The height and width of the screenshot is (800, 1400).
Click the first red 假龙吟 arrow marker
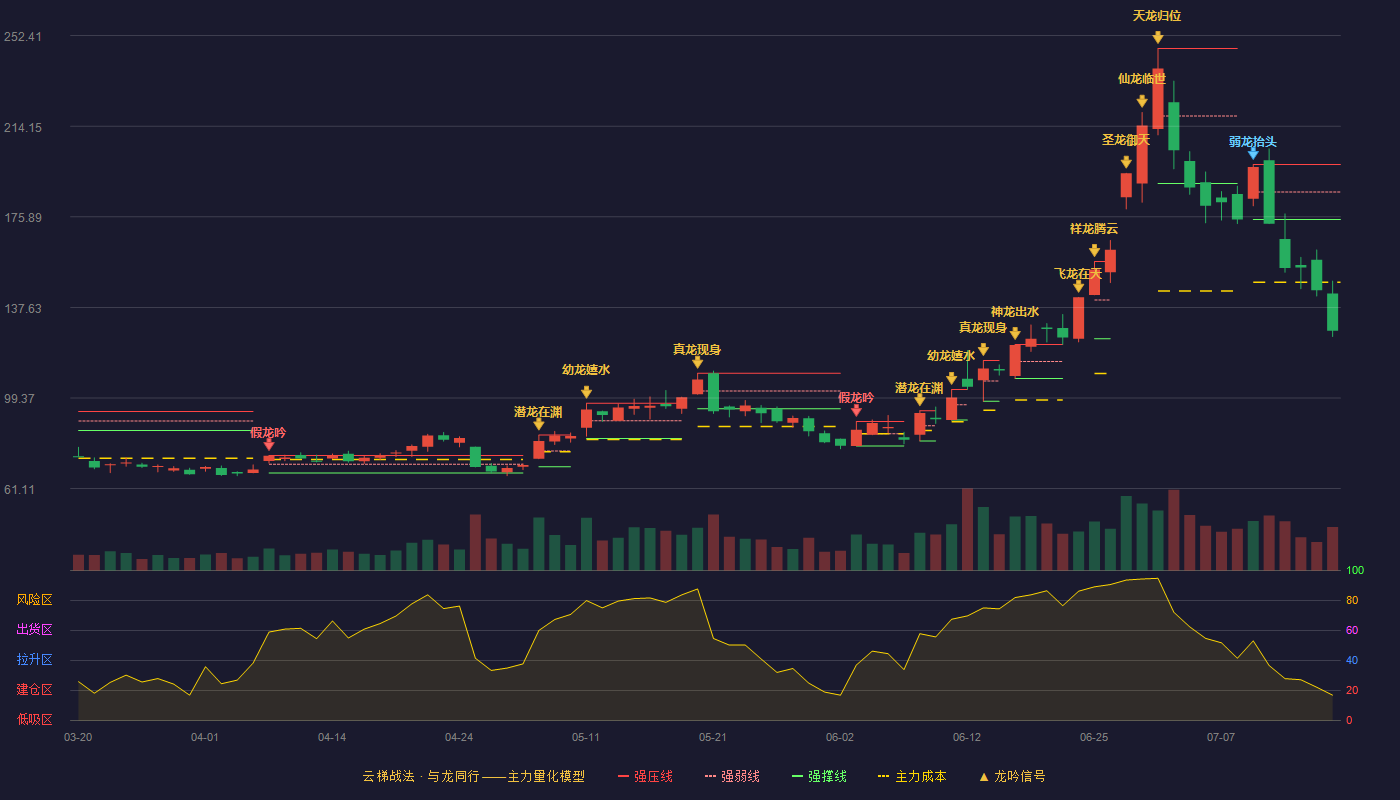pos(269,444)
